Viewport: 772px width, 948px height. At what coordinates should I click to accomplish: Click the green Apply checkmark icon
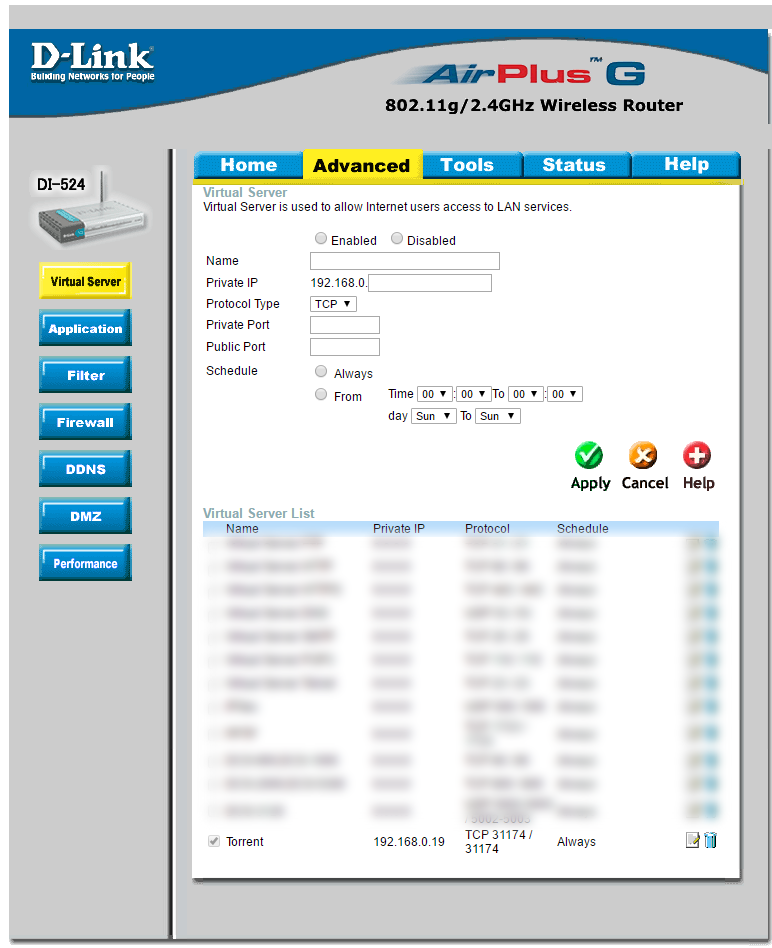(x=588, y=455)
